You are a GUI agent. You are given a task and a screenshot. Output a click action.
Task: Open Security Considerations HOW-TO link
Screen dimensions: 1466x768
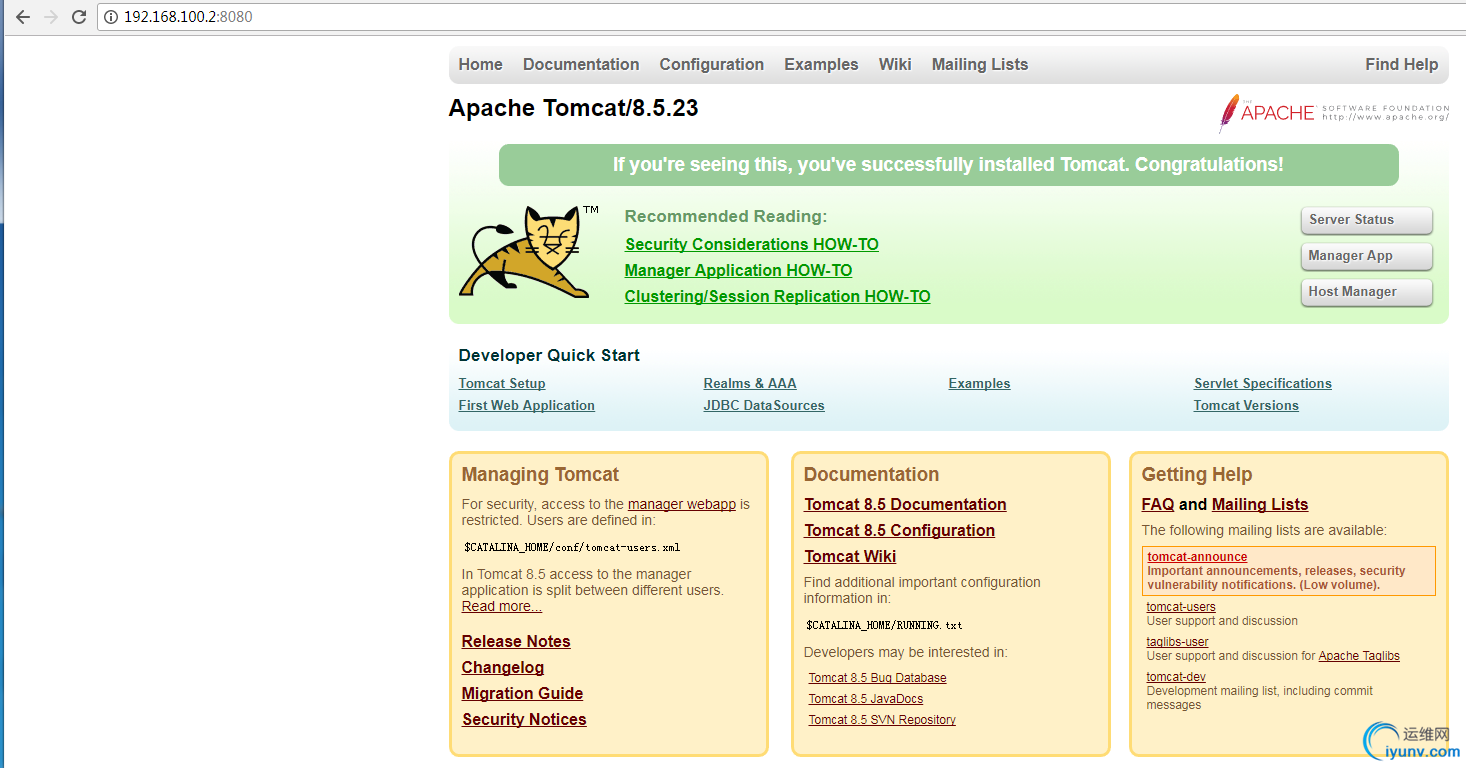pos(752,244)
